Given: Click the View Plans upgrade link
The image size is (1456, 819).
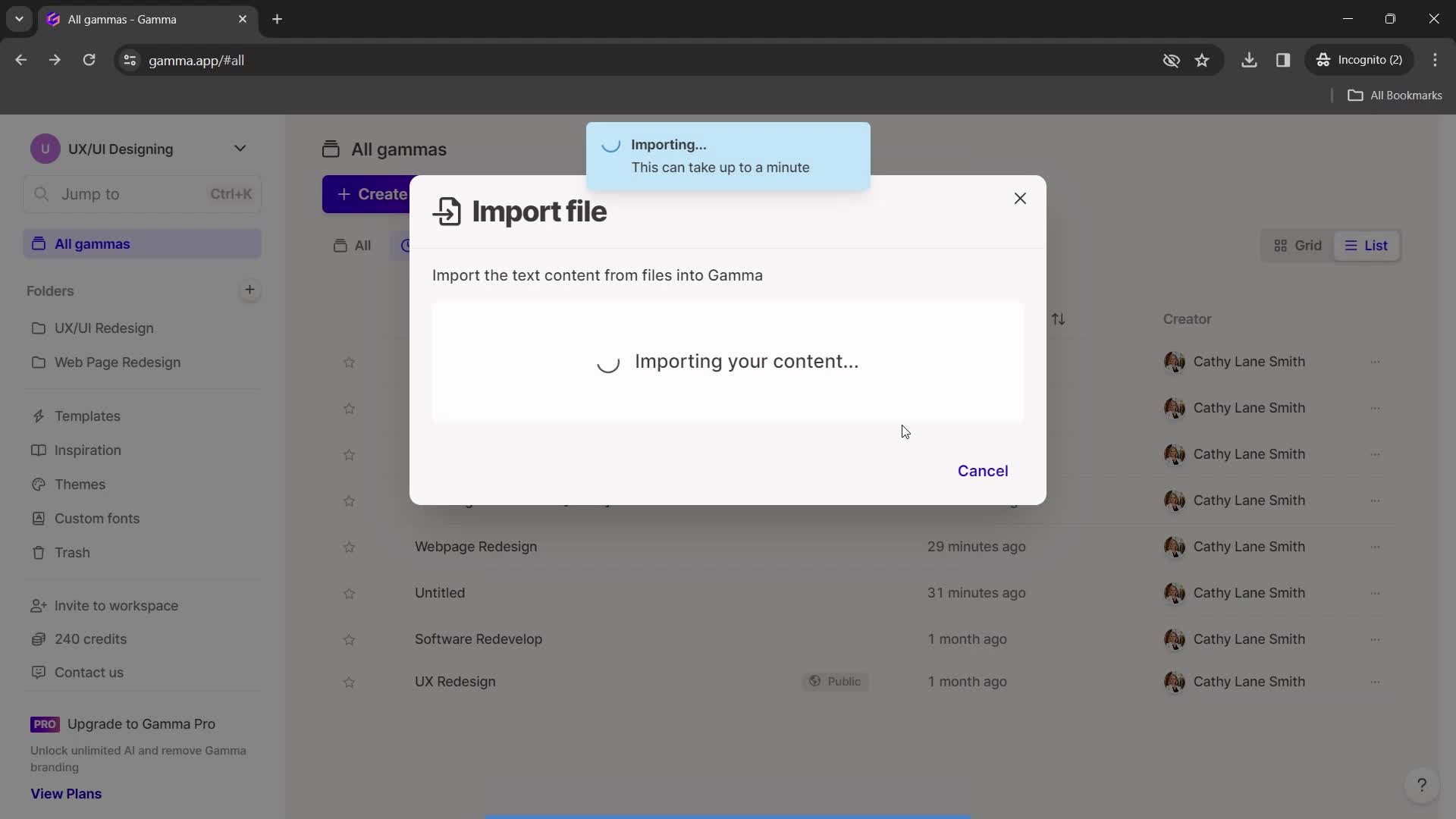Looking at the screenshot, I should [65, 793].
